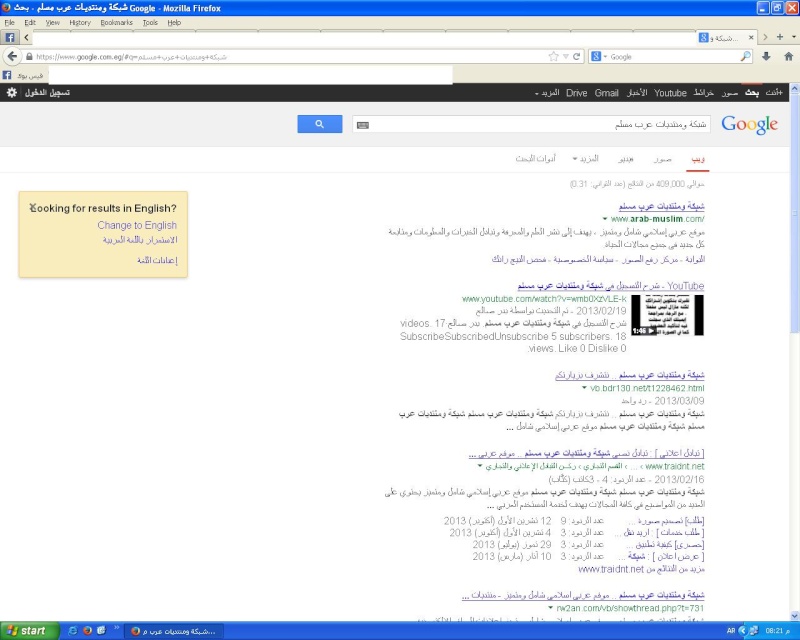Open a new tab with the plus button
The height and width of the screenshot is (640, 800).
[780, 37]
